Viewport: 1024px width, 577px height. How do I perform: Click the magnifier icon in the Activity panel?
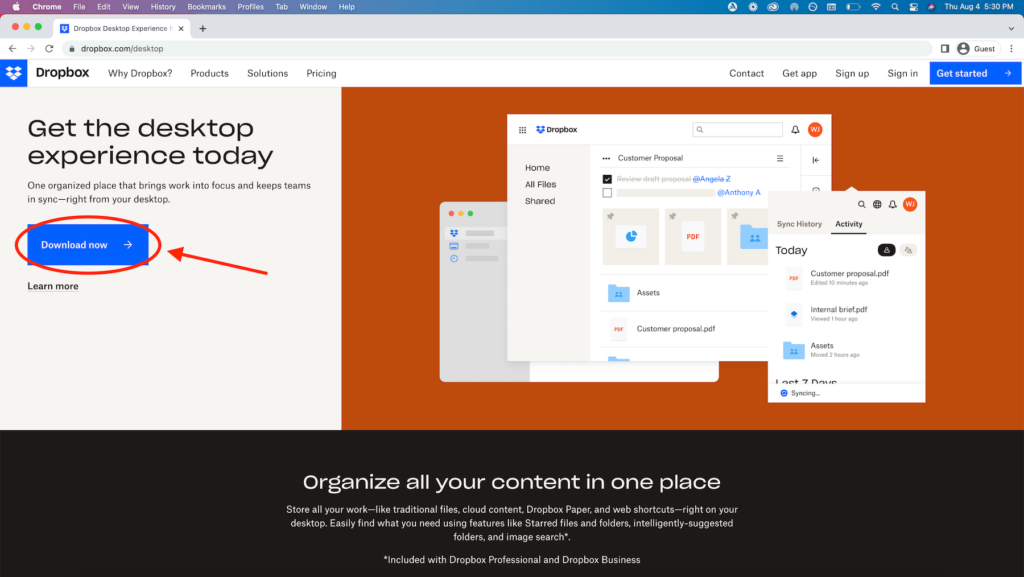point(861,204)
